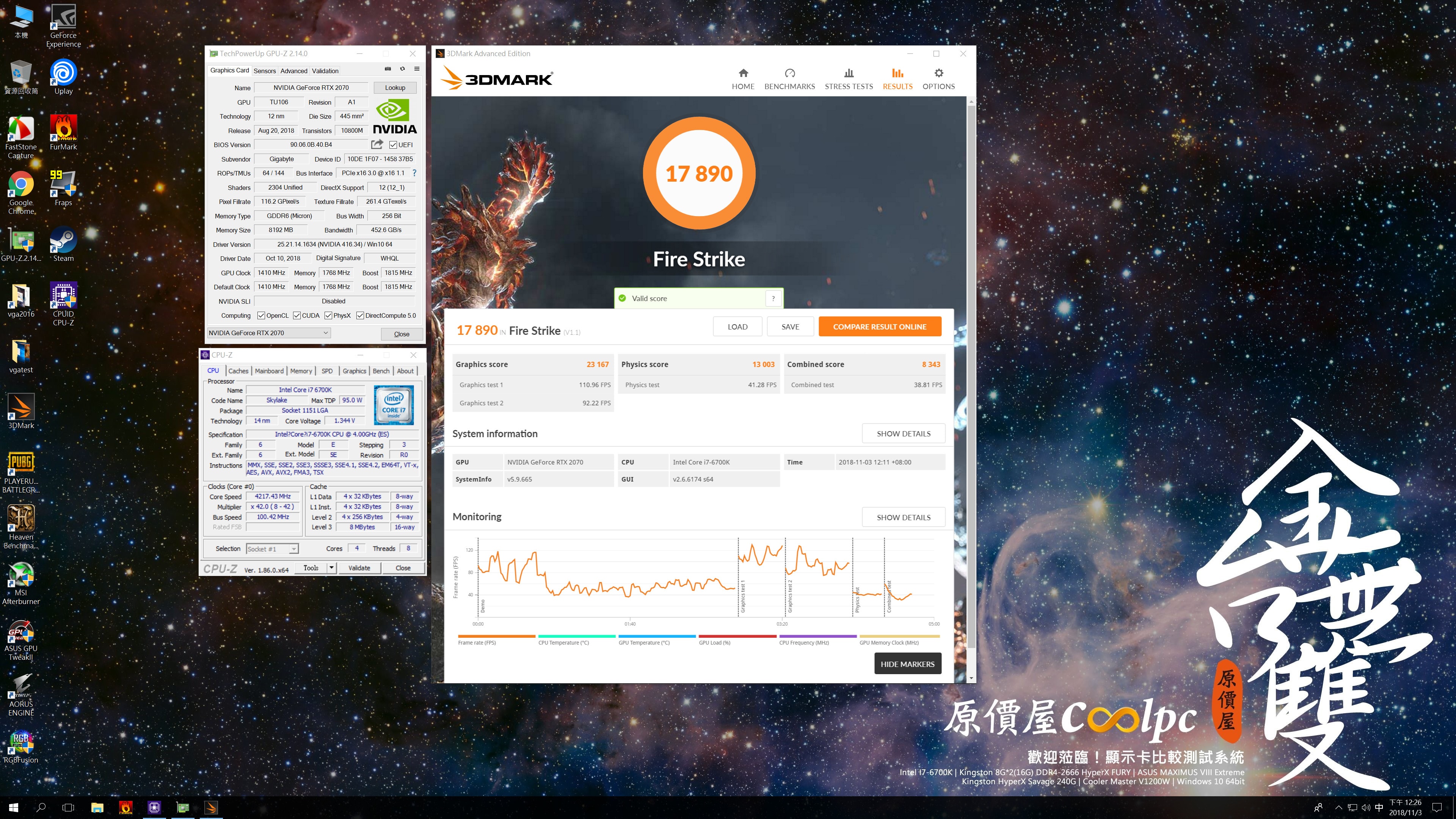Launch MSI Afterburner desktop shortcut
Image resolution: width=1456 pixels, height=819 pixels.
(21, 583)
